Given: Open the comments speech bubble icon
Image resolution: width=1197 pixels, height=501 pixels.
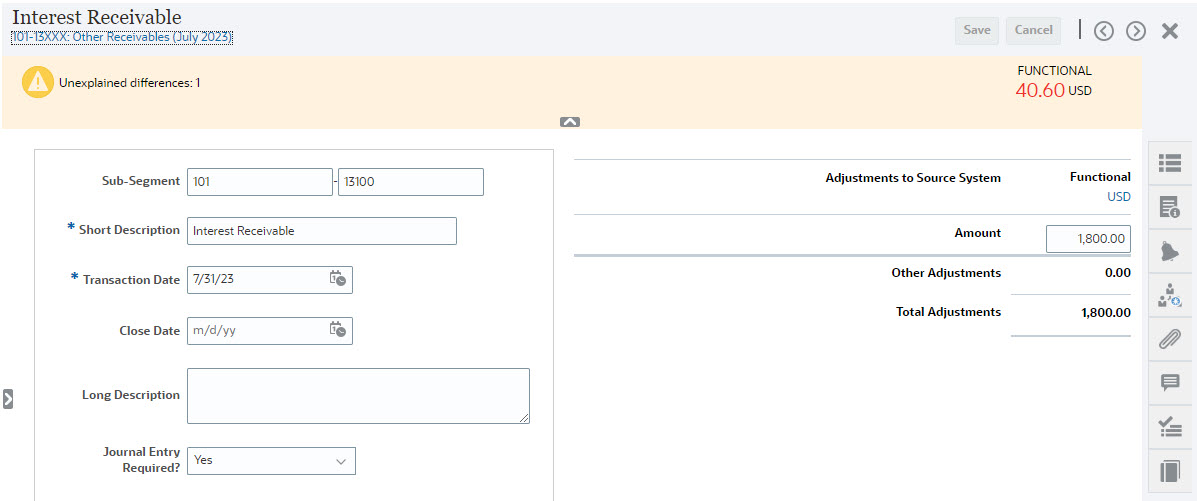Looking at the screenshot, I should (1169, 383).
